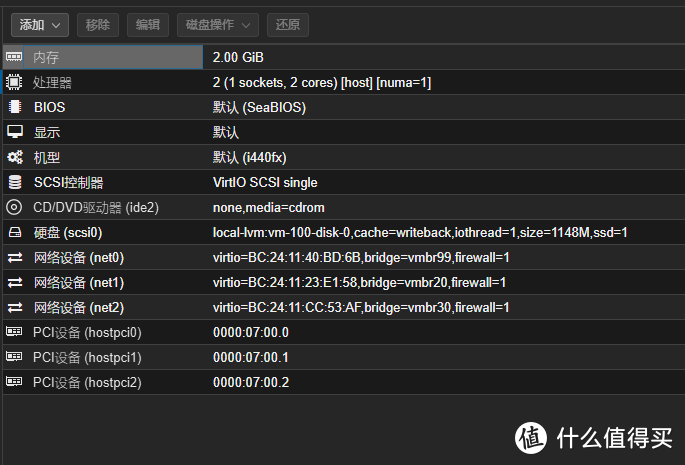Click the chip icon beside BIOS

pyautogui.click(x=15, y=107)
